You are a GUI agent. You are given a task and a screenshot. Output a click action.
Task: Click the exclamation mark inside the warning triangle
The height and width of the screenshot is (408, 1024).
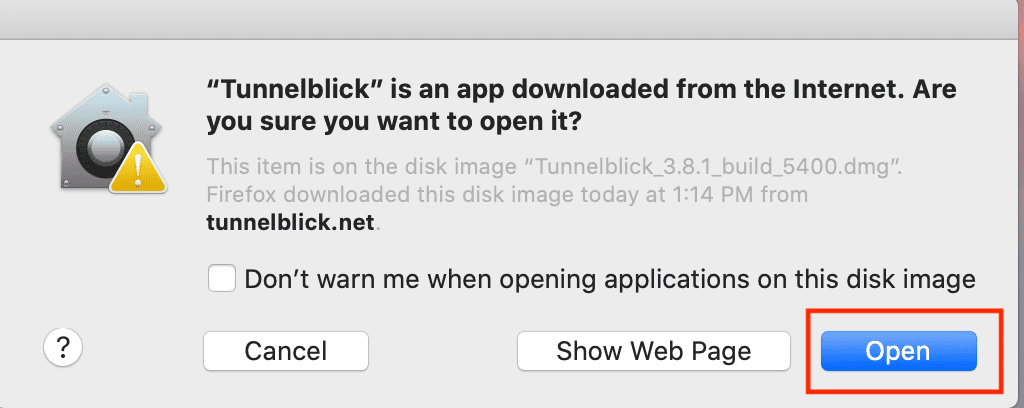point(138,172)
